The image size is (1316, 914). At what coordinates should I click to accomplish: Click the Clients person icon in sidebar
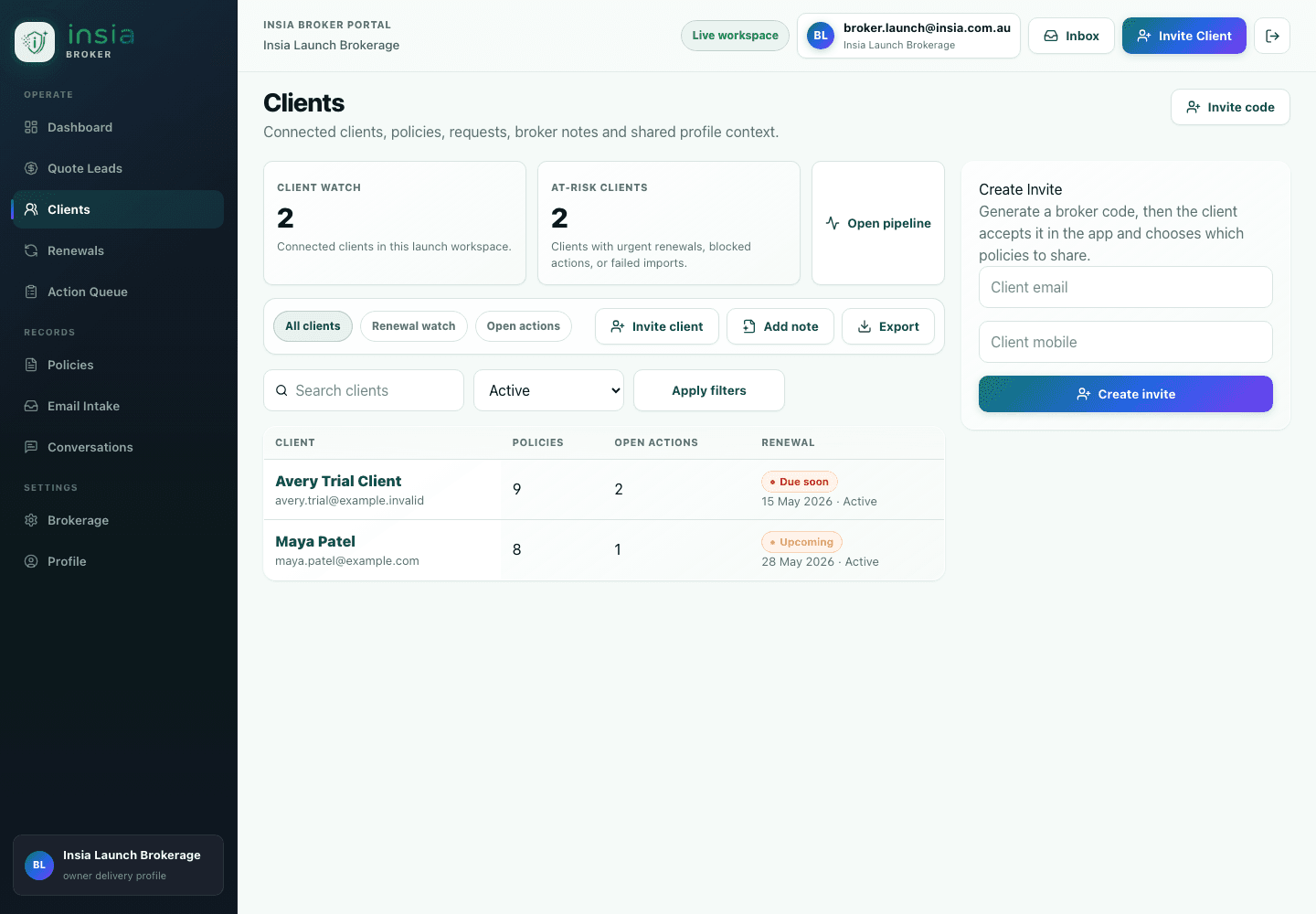tap(31, 209)
